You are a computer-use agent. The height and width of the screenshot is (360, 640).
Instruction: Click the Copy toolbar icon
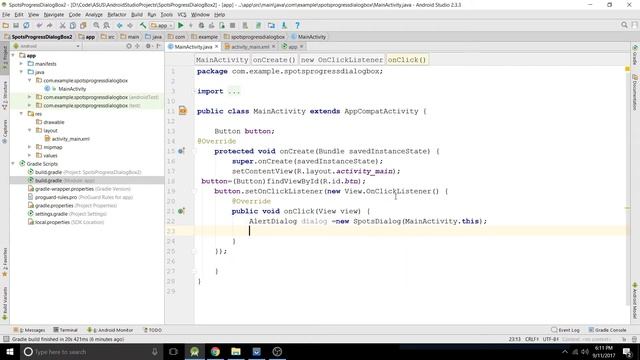tap(73, 25)
